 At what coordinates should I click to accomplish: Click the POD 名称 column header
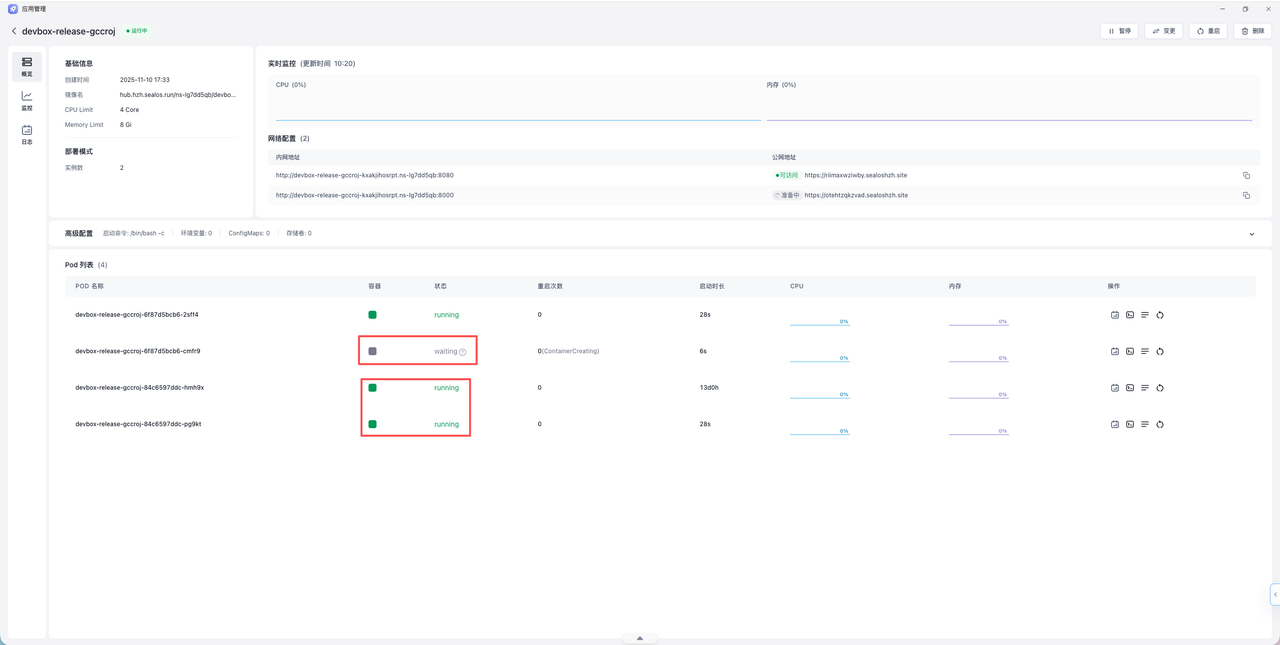click(x=89, y=286)
